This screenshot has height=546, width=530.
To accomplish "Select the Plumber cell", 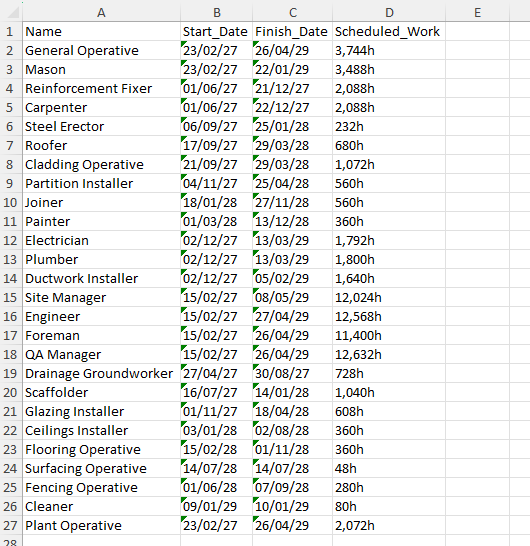I will (102, 259).
